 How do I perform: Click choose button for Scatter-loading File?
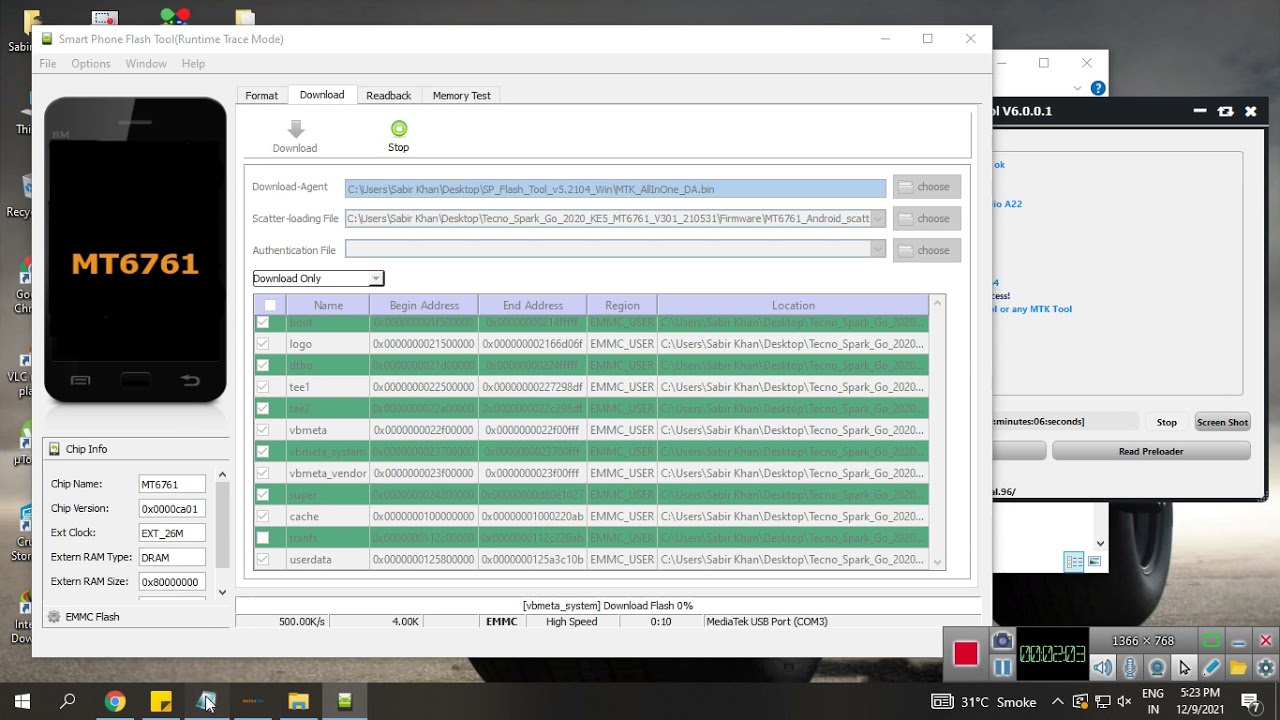point(927,218)
